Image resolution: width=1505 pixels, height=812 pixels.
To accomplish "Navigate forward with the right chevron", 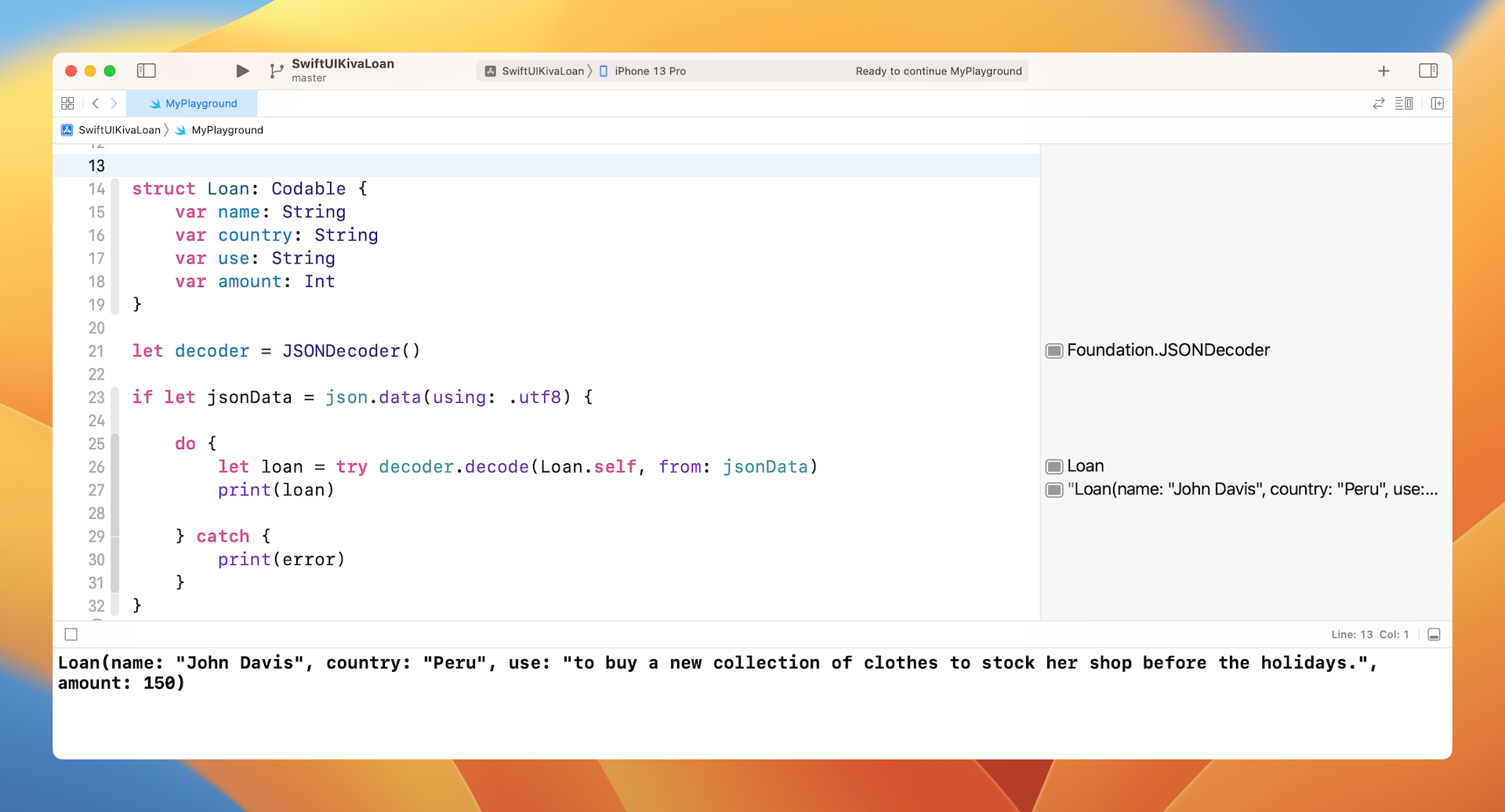I will (114, 103).
